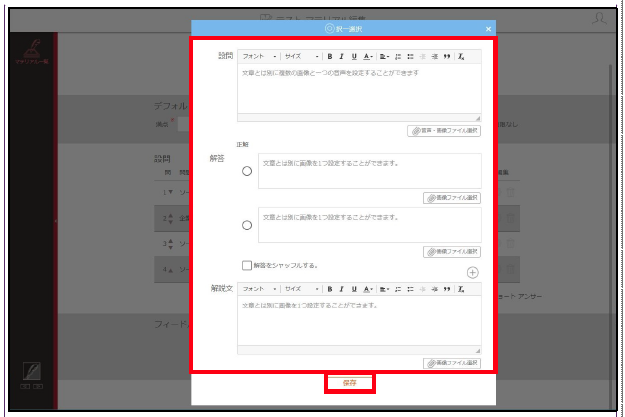This screenshot has height=417, width=625.
Task: Insert bulleted list in 解説文 editor
Action: pyautogui.click(x=410, y=289)
